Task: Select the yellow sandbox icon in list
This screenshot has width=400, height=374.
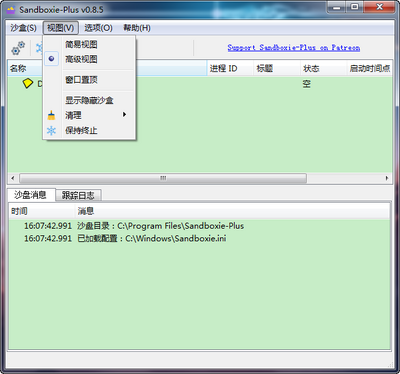Action: (x=28, y=83)
